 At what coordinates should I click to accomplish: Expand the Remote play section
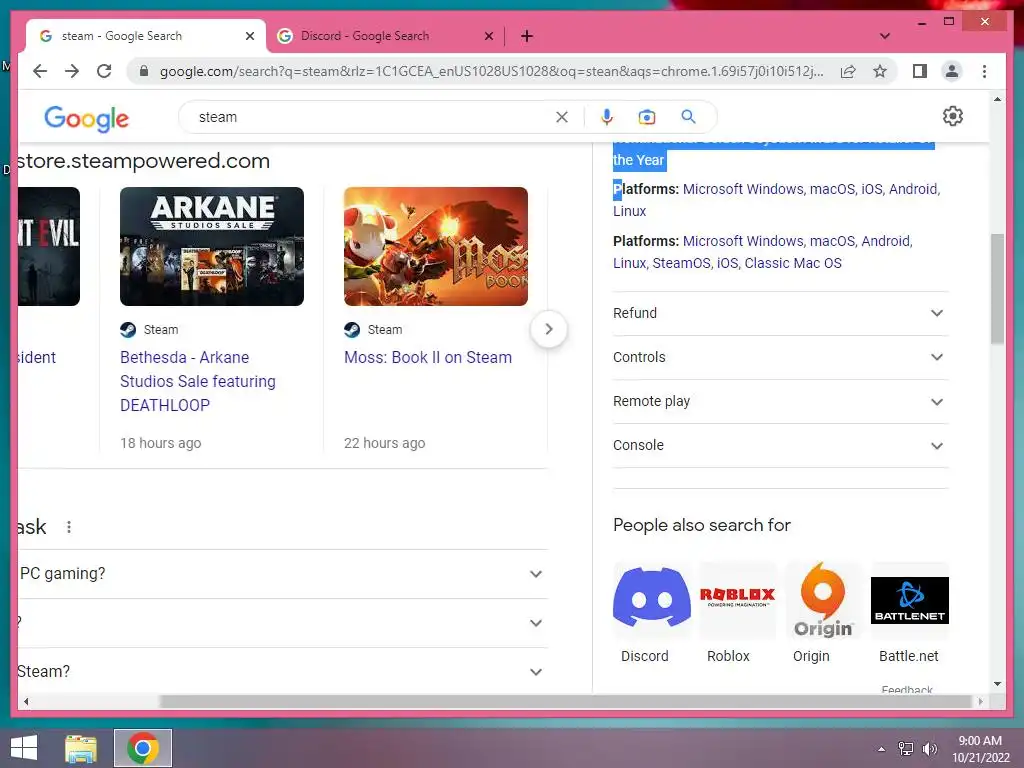tap(780, 401)
